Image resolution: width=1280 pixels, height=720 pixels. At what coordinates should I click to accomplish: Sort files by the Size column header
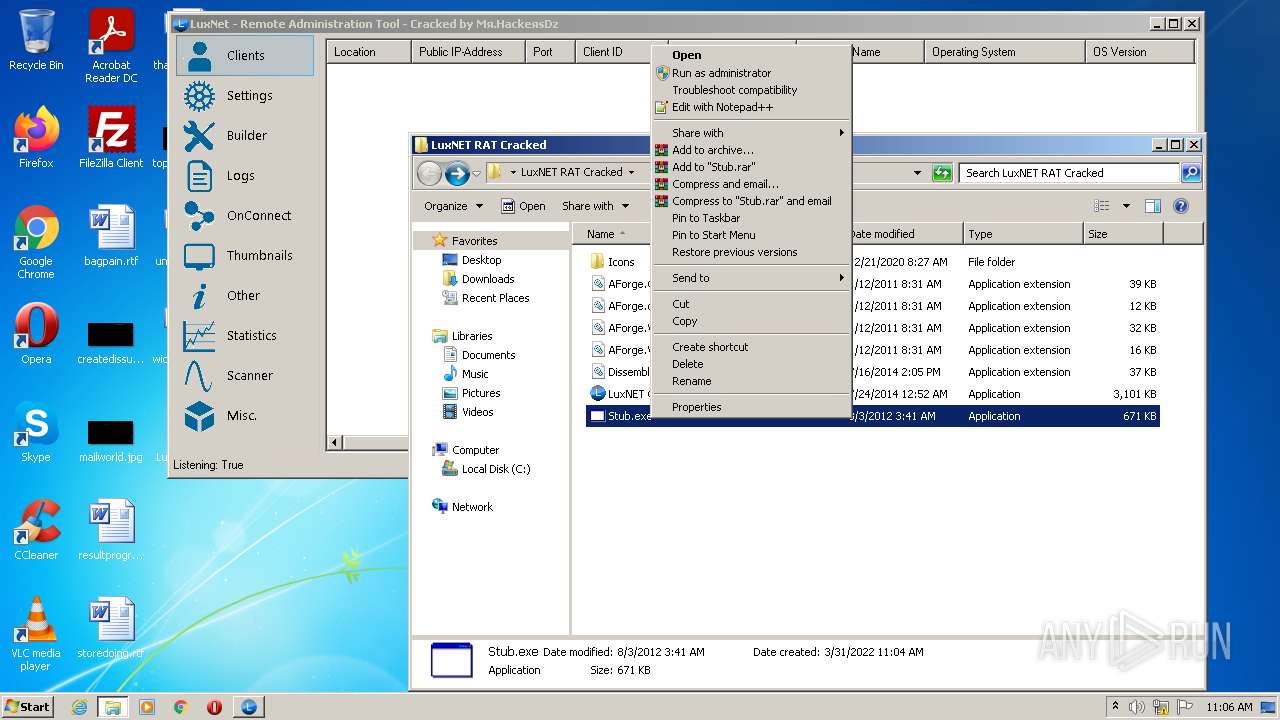[x=1123, y=234]
